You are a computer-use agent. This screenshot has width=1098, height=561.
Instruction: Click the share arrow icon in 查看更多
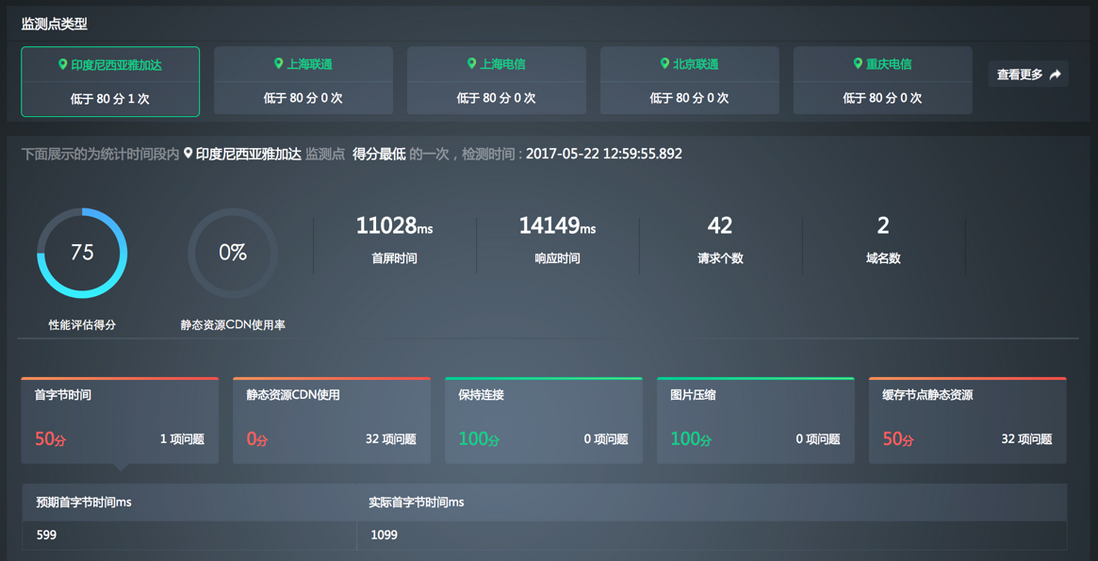coord(1055,74)
